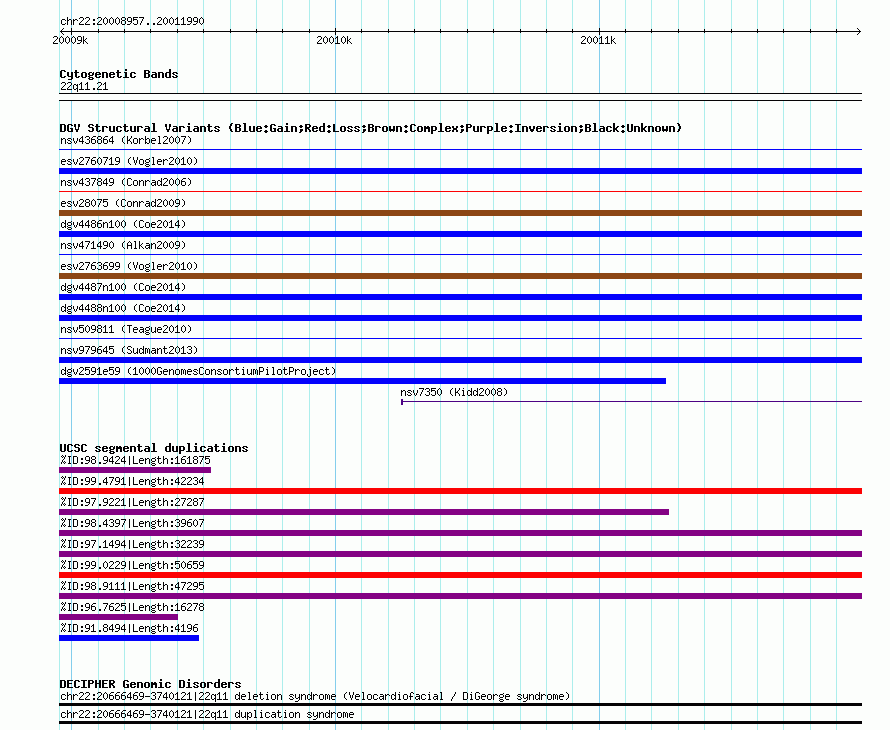Image resolution: width=890 pixels, height=730 pixels.
Task: Select variant nsv979645 (Sudmant2013) label
Action: 129,350
